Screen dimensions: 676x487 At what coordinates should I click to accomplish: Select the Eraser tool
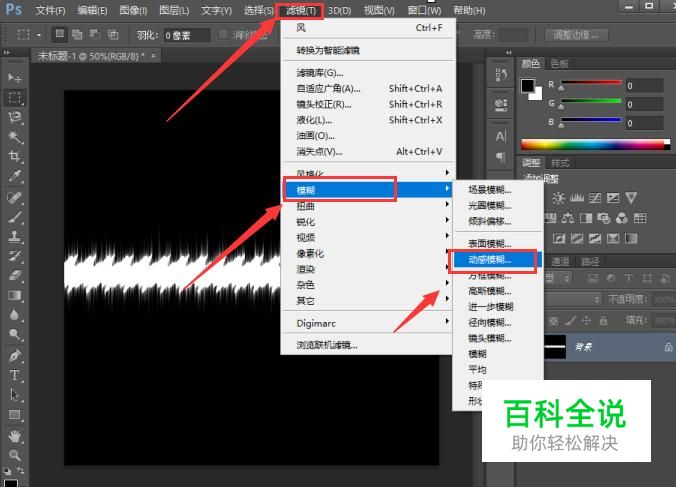pos(14,275)
